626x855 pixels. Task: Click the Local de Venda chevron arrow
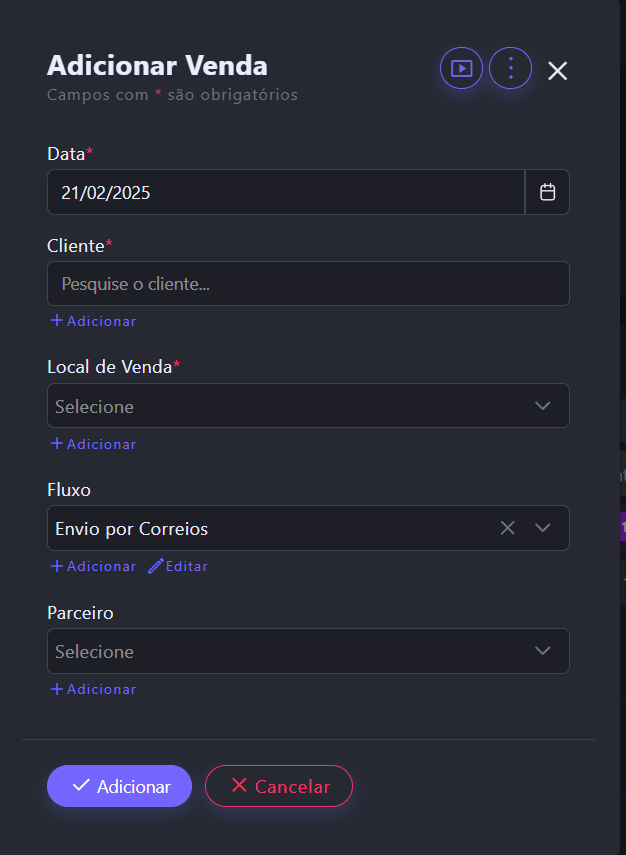click(543, 406)
